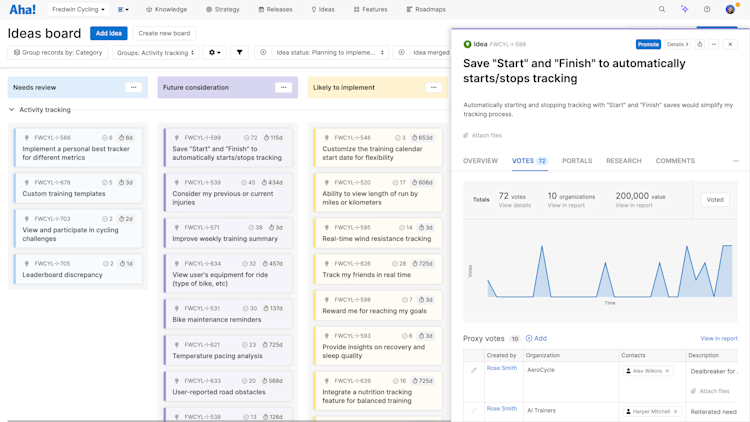Image resolution: width=750 pixels, height=422 pixels.
Task: Click View in report under 200,000 value
Action: click(x=634, y=205)
